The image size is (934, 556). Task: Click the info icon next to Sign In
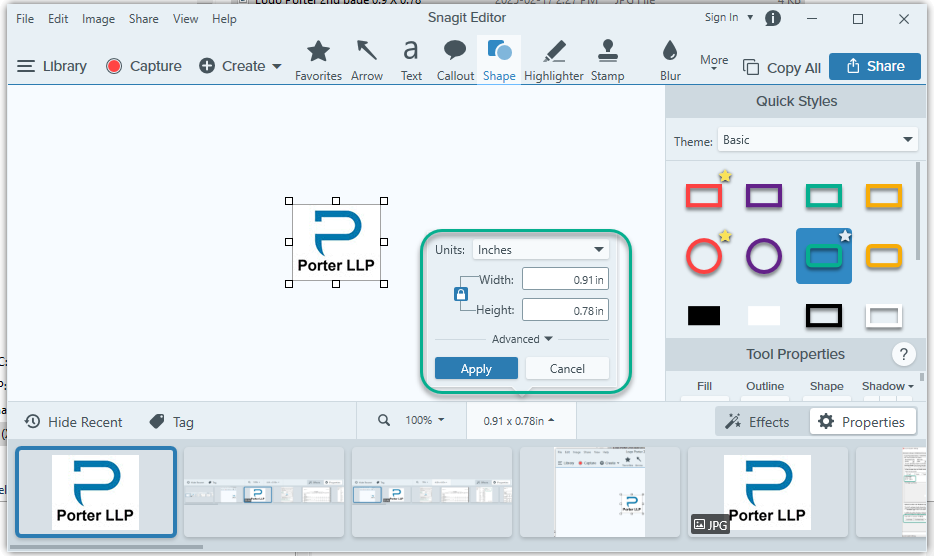[773, 18]
